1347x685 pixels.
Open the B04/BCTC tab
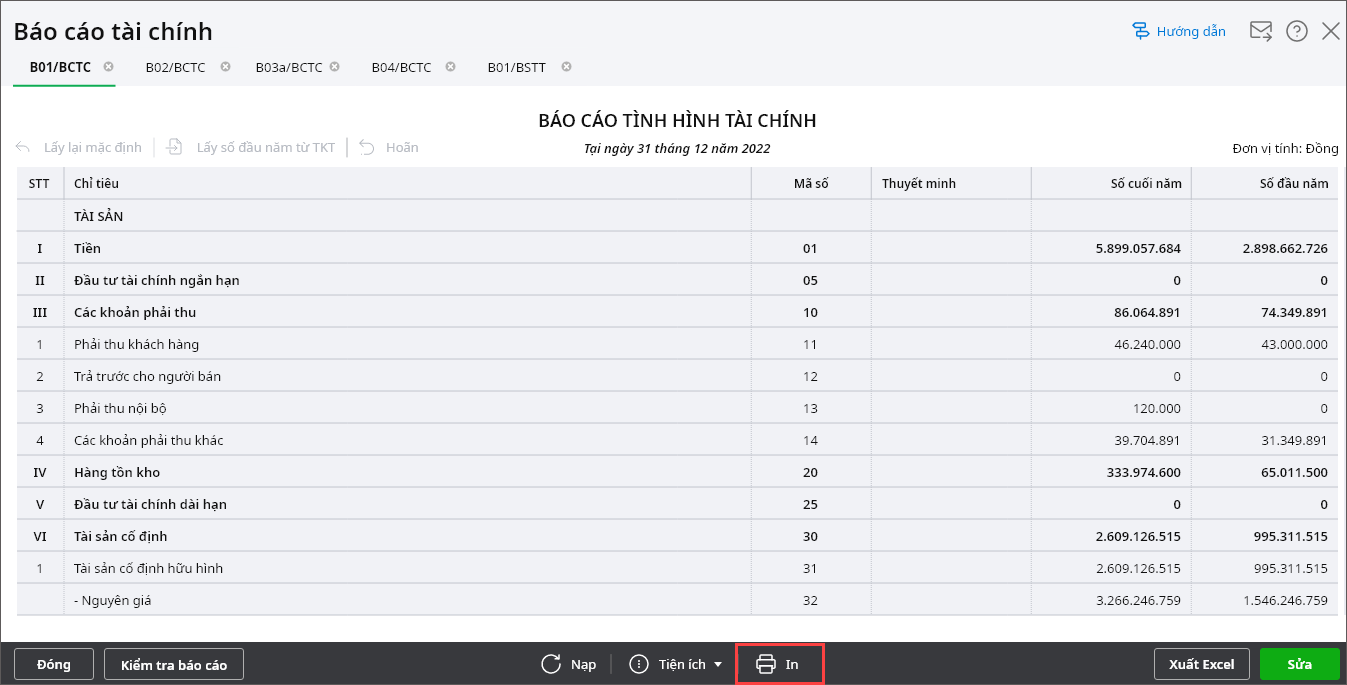point(401,67)
